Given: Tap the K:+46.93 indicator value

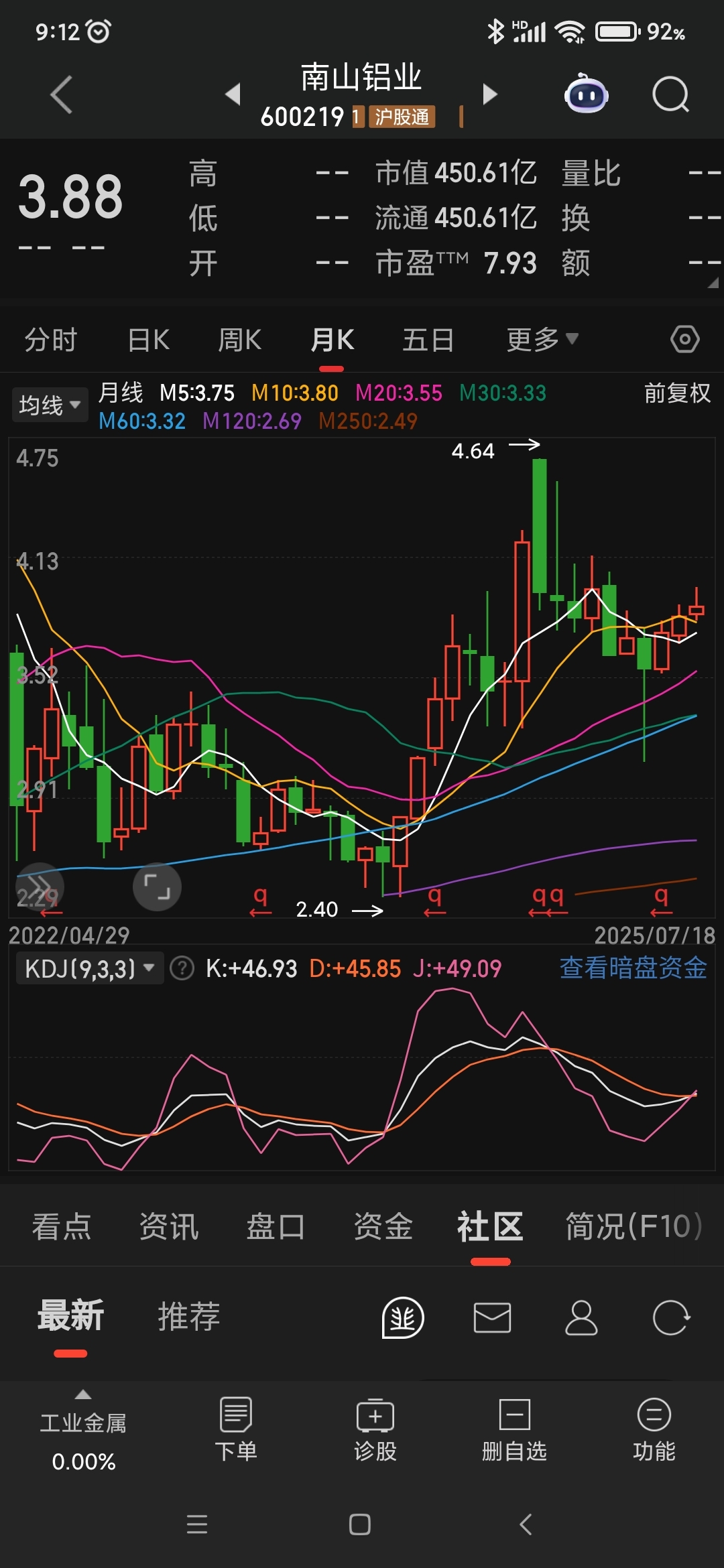Looking at the screenshot, I should click(251, 968).
